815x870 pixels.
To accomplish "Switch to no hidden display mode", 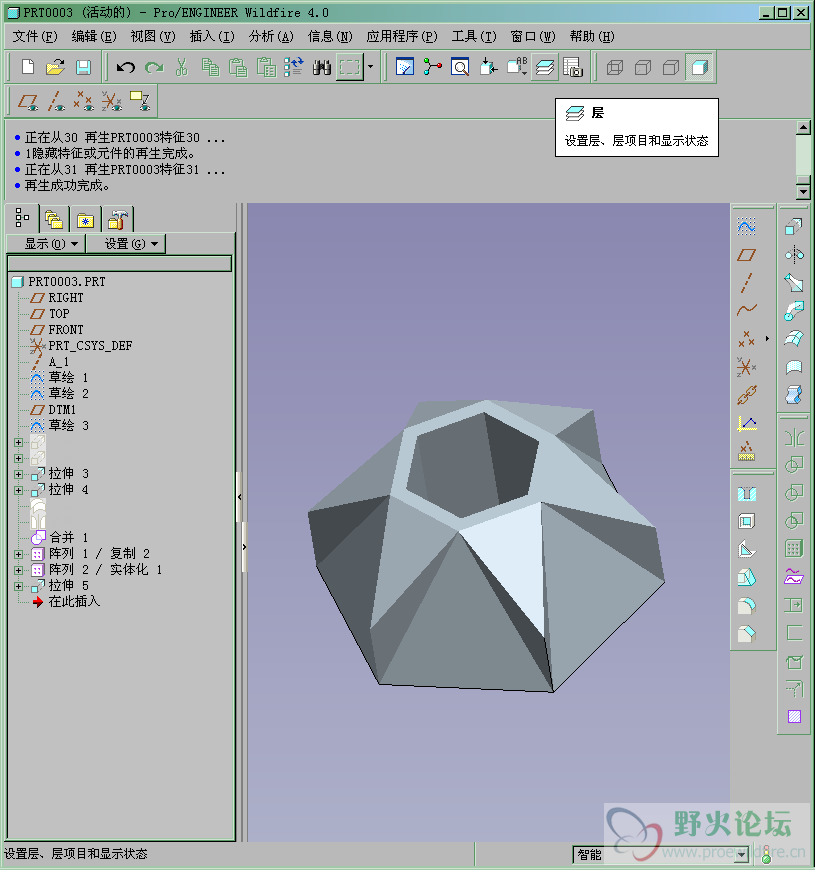I will 670,67.
